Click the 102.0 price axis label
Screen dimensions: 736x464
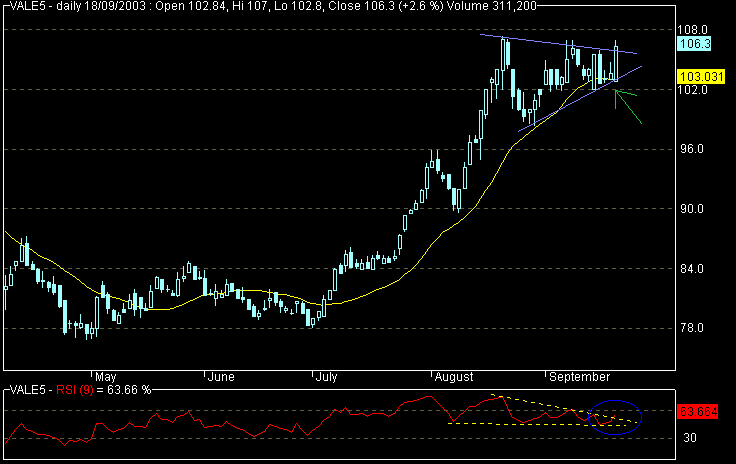(x=692, y=90)
